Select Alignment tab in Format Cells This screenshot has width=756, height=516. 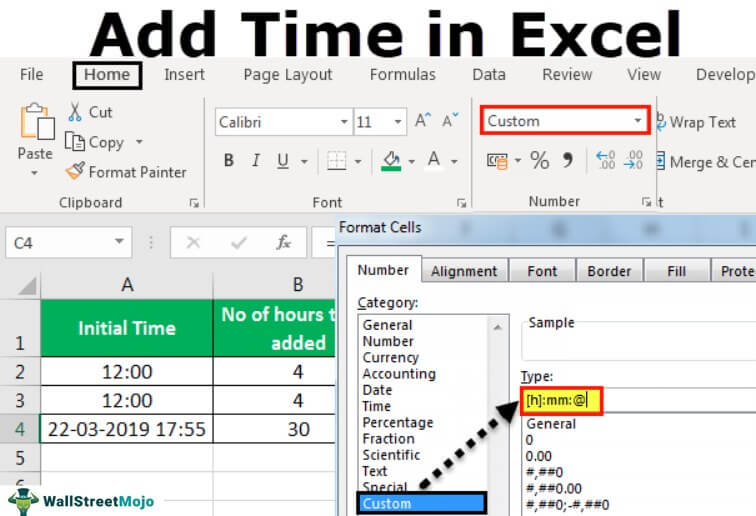coord(464,271)
